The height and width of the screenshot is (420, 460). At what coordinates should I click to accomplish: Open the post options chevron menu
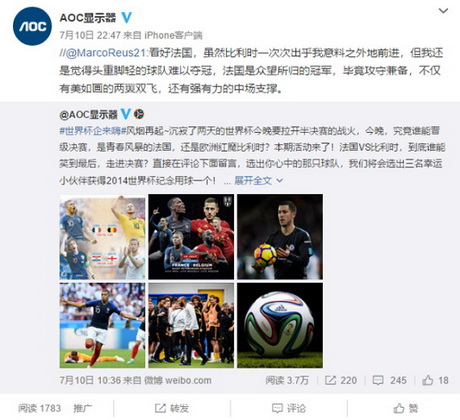click(443, 11)
